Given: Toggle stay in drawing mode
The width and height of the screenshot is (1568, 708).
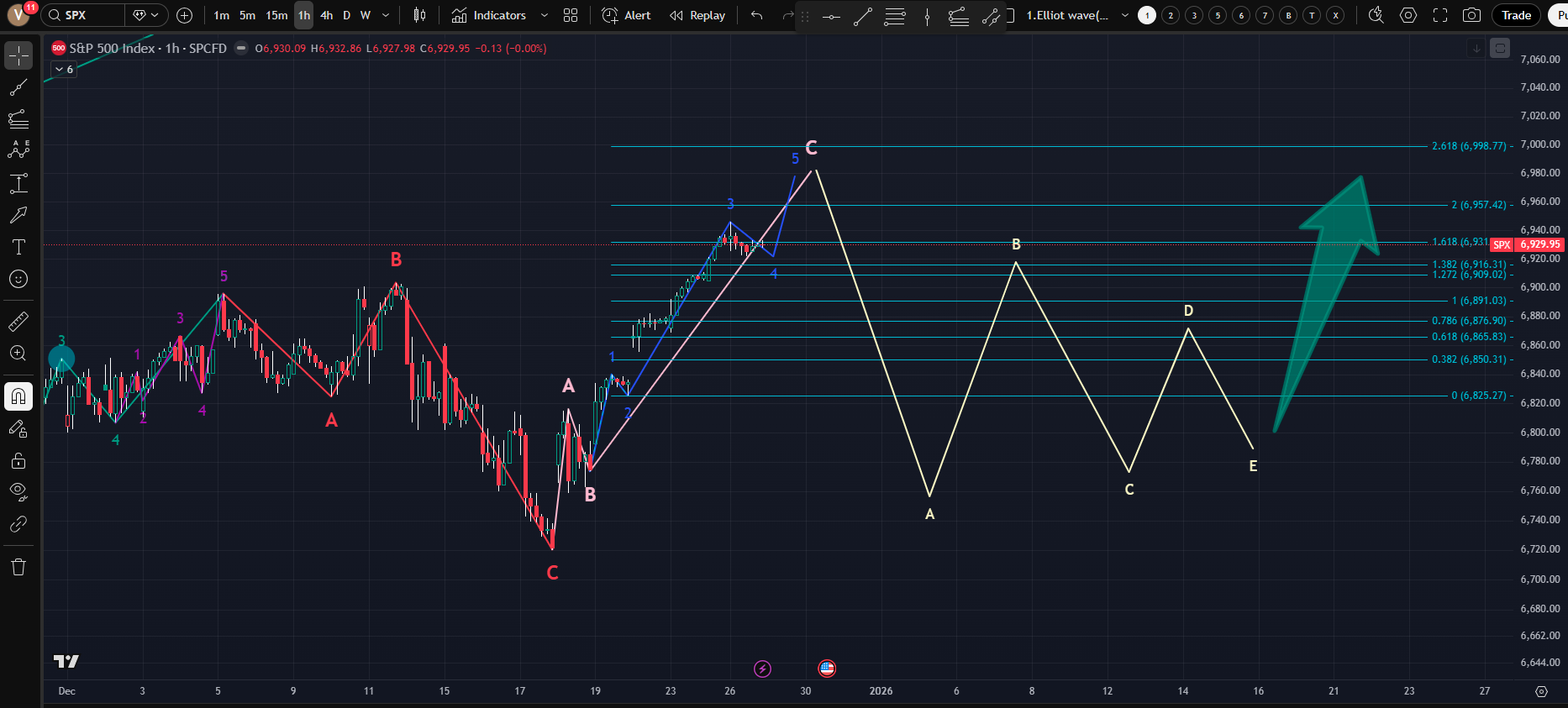Looking at the screenshot, I should click(18, 428).
